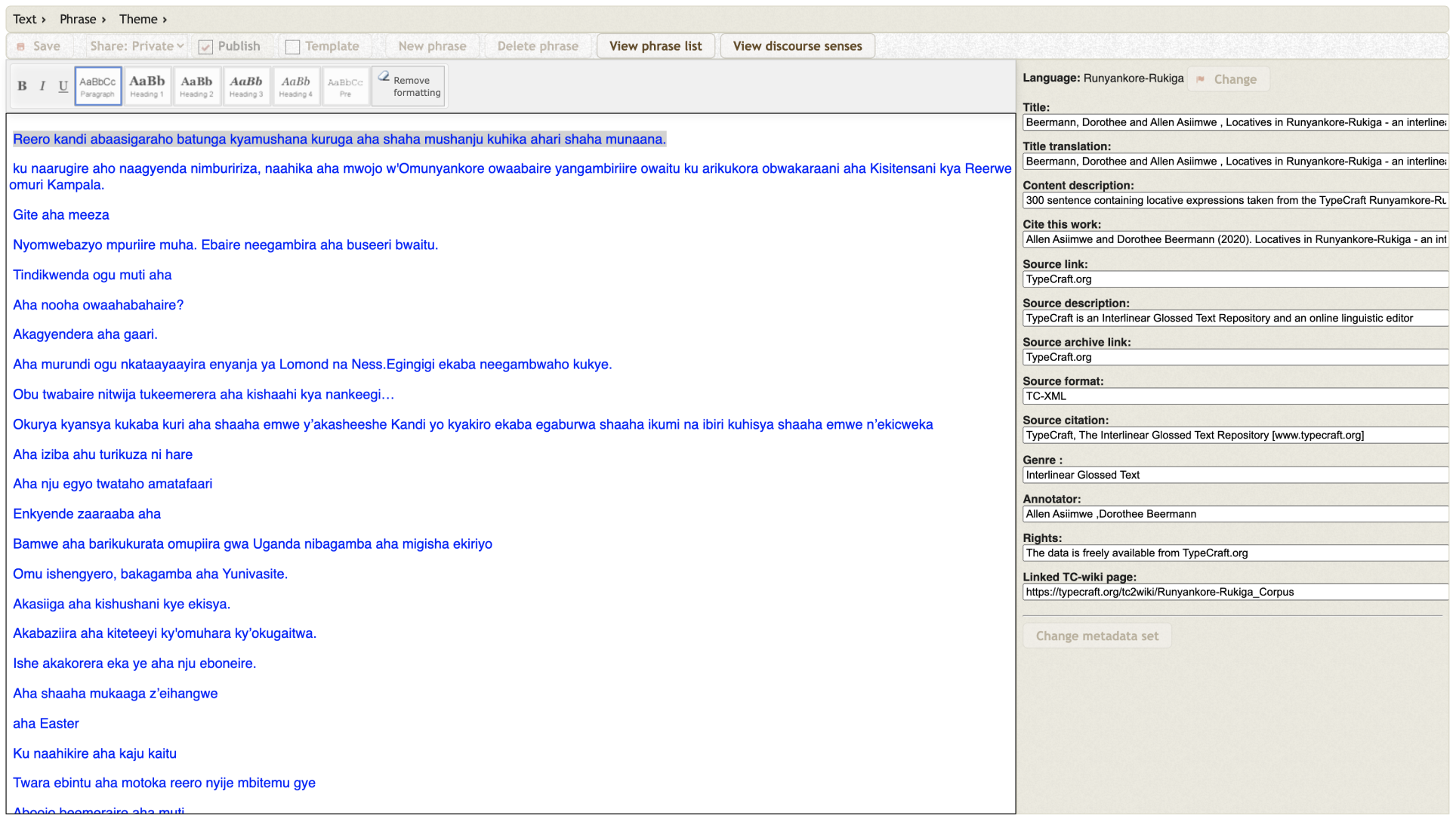
Task: Apply Heading 1 style
Action: pyautogui.click(x=147, y=86)
